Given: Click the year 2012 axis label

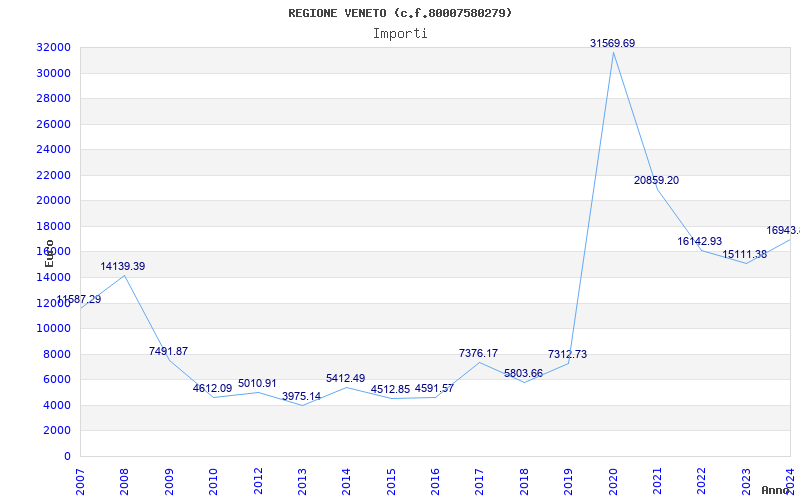Looking at the screenshot, I should [x=258, y=482].
